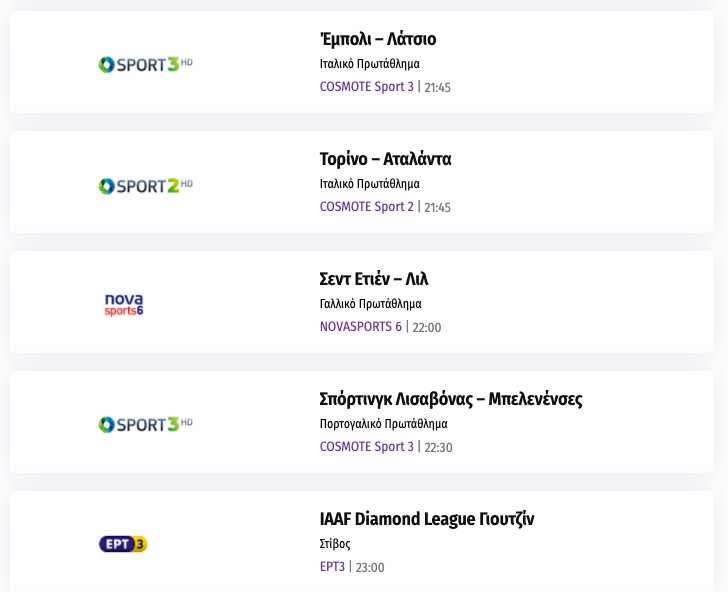The image size is (728, 592).
Task: Open the Έμπολι – Λάτσιο match title
Action: click(x=378, y=39)
